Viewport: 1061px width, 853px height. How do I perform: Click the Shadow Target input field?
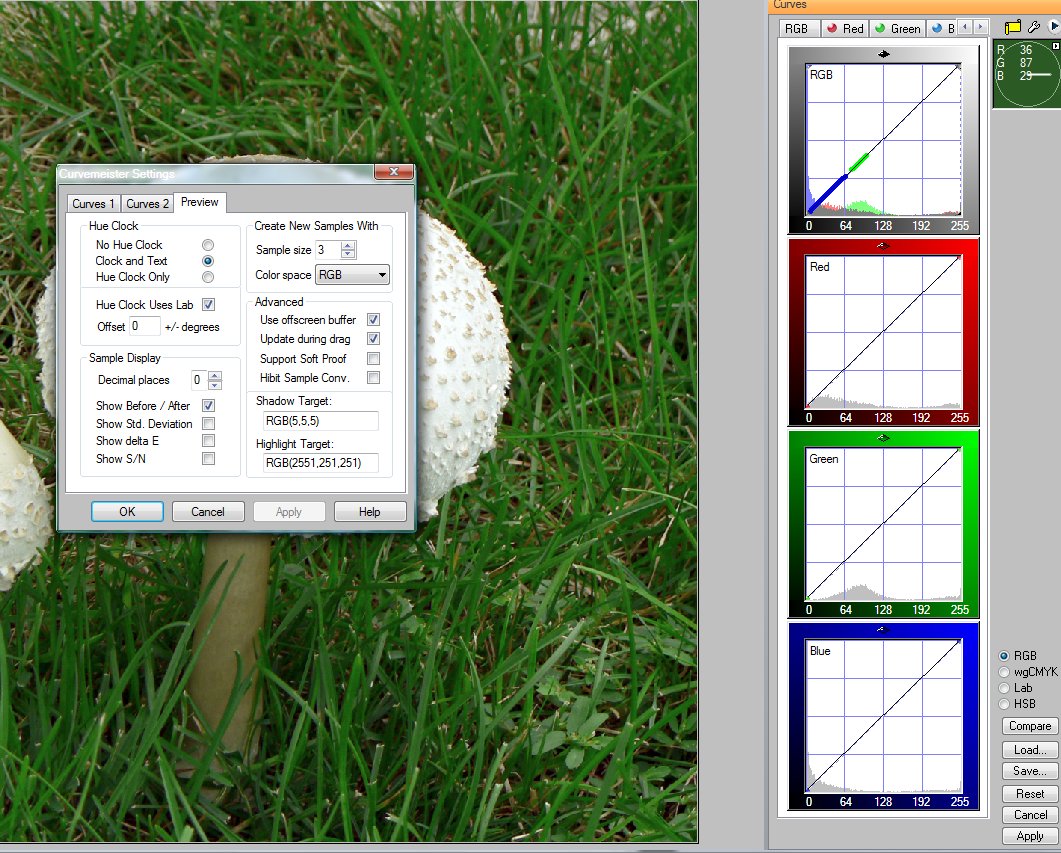pyautogui.click(x=320, y=421)
